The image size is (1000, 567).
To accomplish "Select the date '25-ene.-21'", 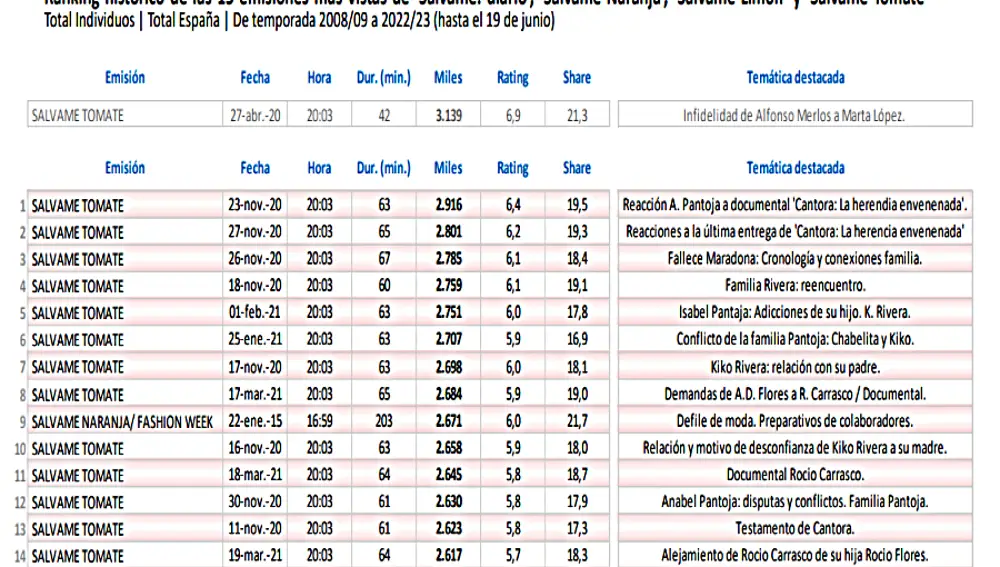I will (255, 339).
